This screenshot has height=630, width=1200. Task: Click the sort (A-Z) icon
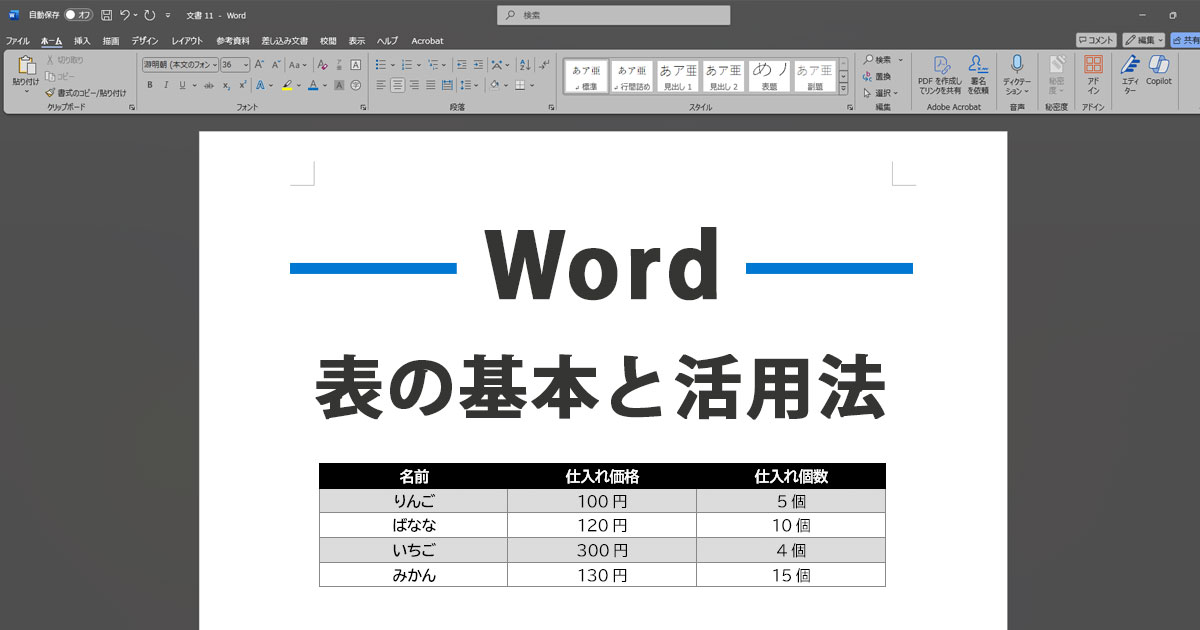coord(520,64)
